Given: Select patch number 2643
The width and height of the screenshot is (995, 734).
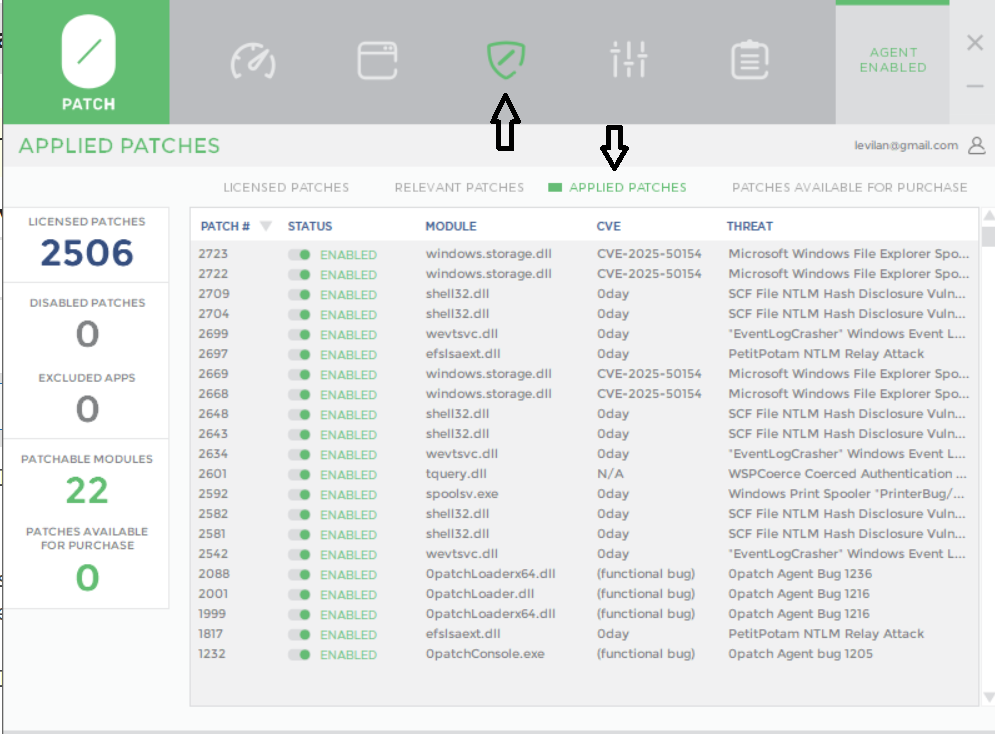Looking at the screenshot, I should [213, 434].
